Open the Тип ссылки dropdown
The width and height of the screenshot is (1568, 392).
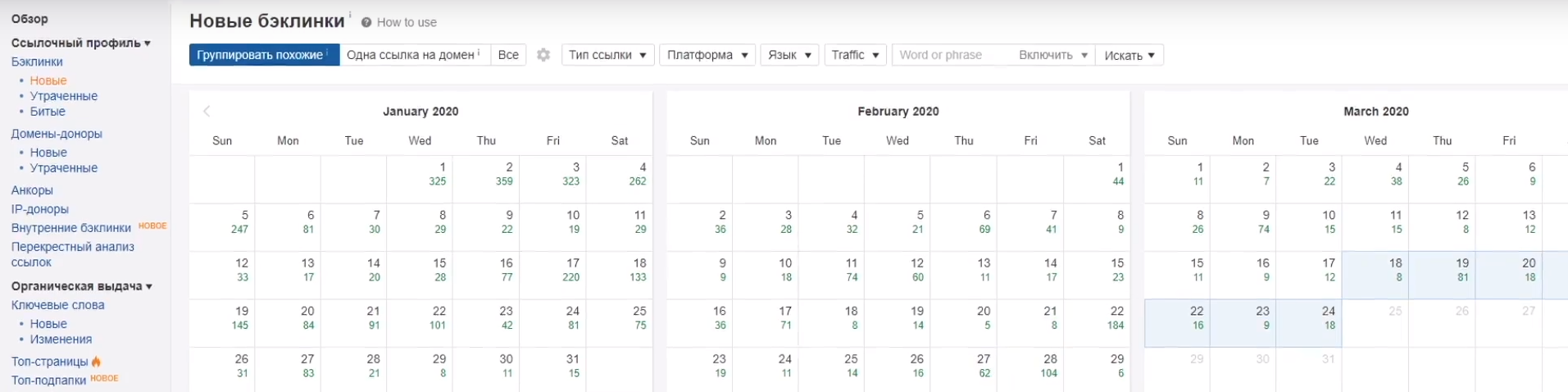click(607, 55)
